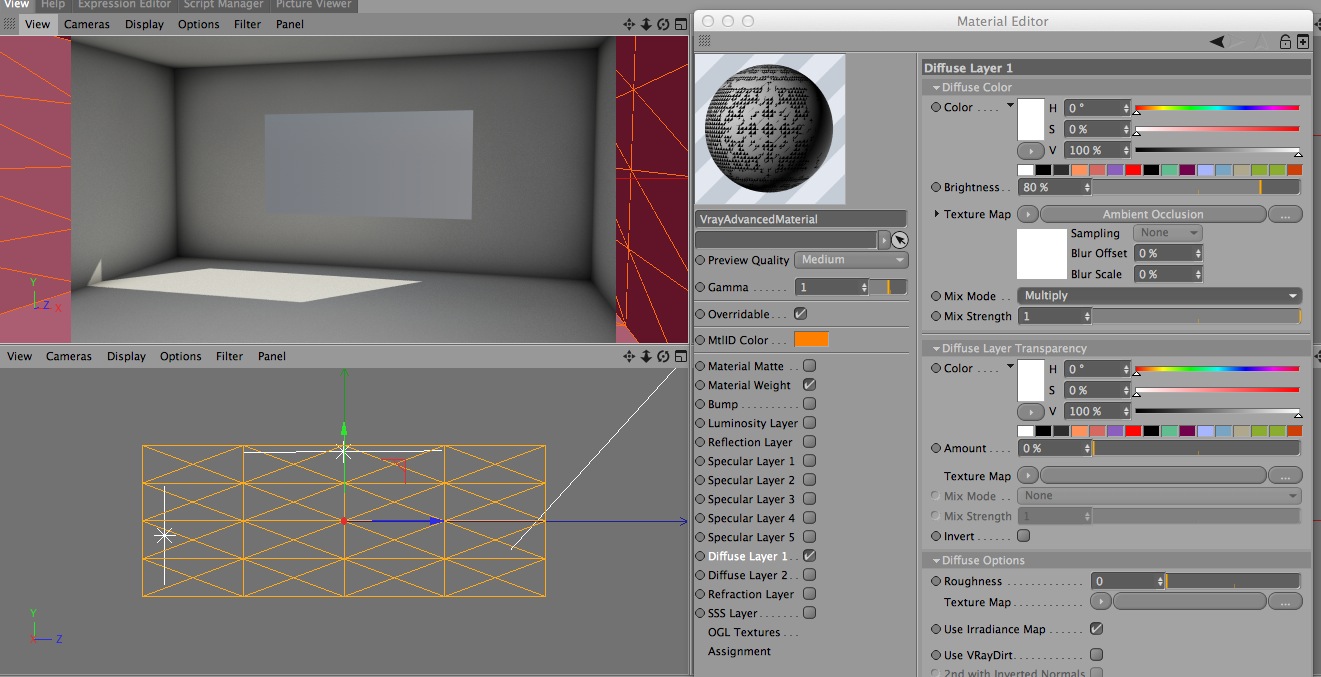Click the Roughness Texture Map ellipsis button
The image size is (1321, 677).
point(1285,602)
